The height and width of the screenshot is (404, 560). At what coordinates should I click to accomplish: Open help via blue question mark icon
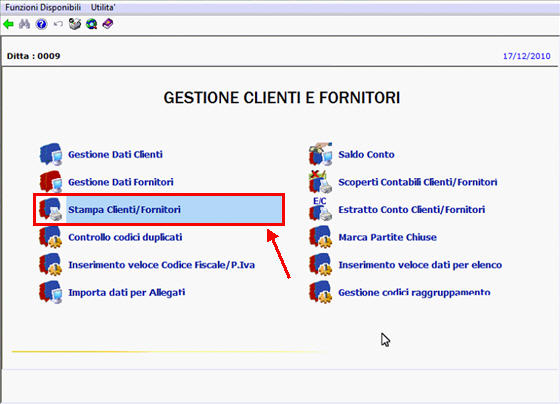tap(41, 24)
